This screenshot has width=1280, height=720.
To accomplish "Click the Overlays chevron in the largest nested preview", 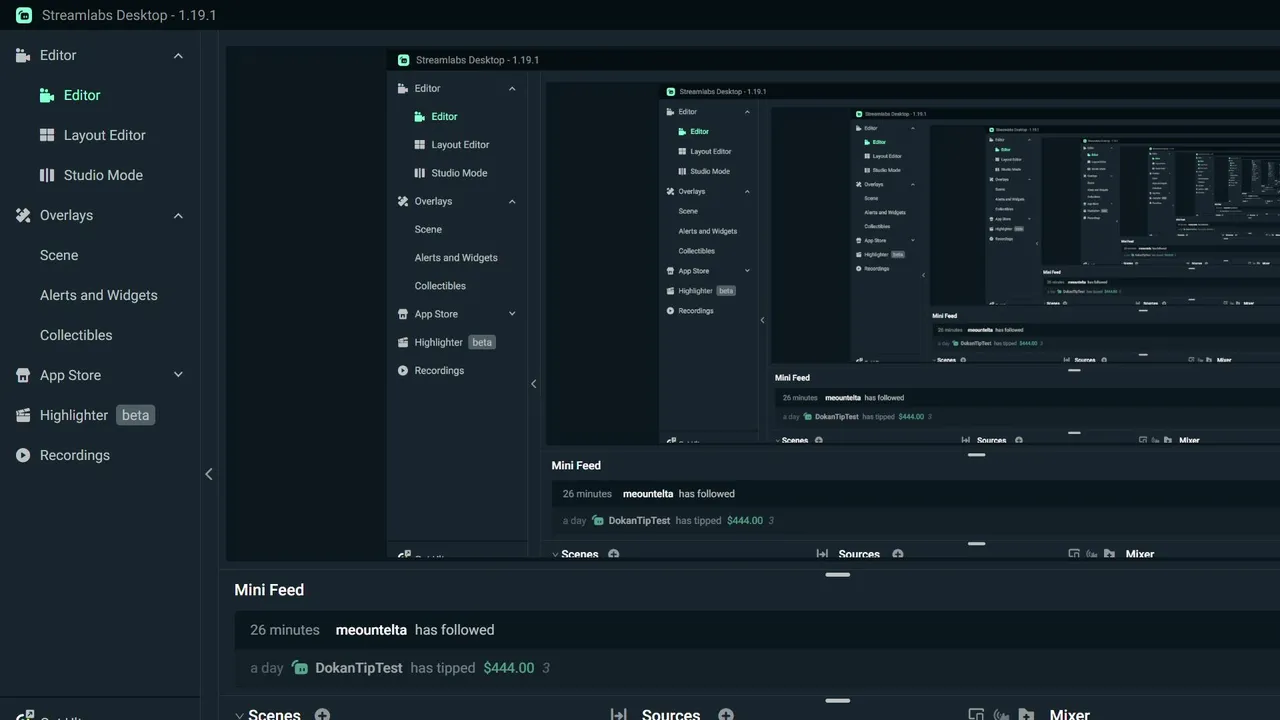I will point(512,201).
